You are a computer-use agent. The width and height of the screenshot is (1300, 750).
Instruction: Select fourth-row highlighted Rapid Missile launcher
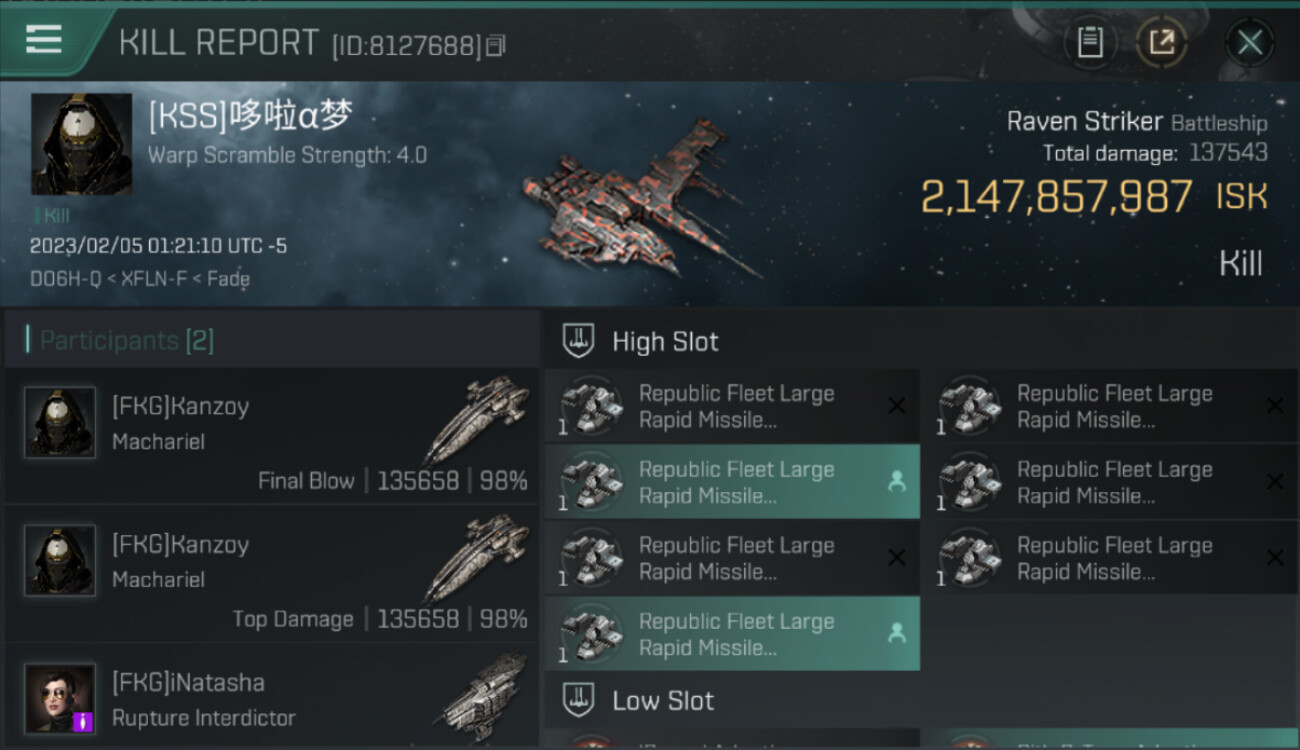click(732, 634)
